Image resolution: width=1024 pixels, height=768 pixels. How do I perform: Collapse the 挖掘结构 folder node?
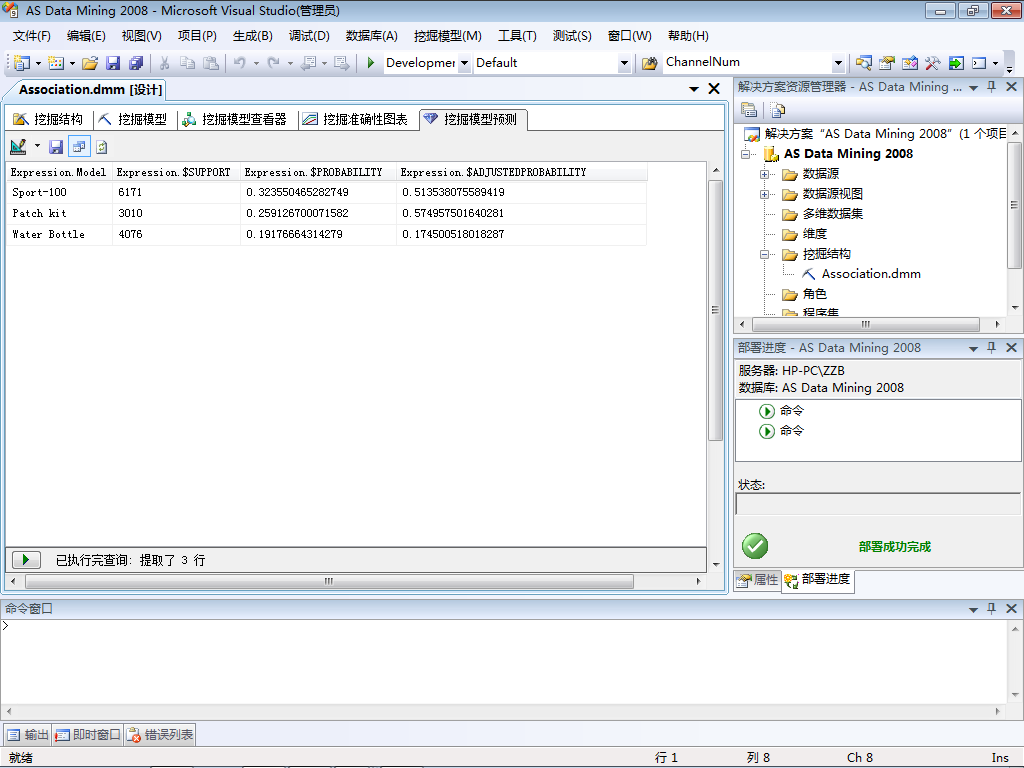pos(764,255)
